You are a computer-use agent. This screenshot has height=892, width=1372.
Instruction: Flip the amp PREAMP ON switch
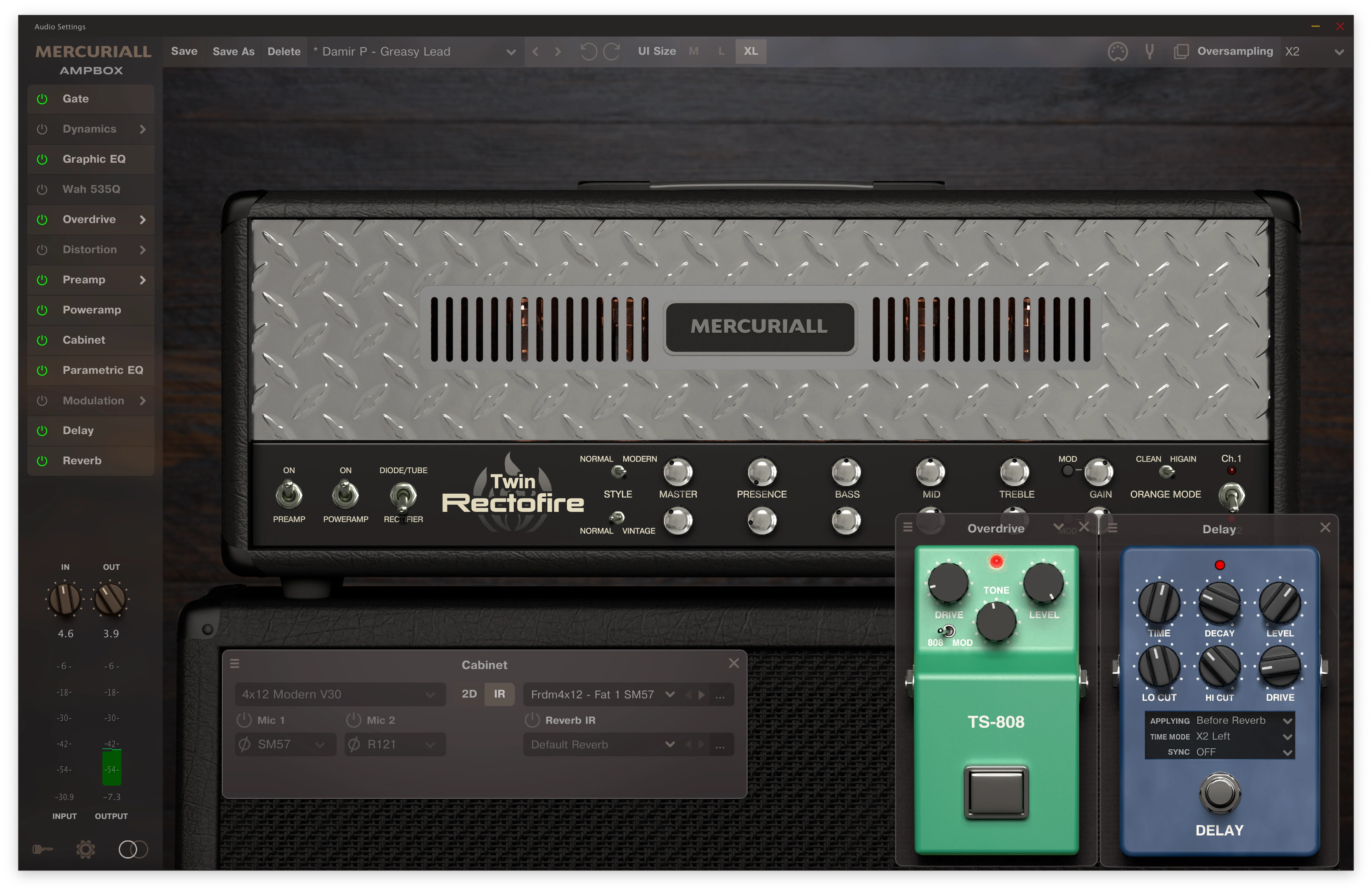289,495
